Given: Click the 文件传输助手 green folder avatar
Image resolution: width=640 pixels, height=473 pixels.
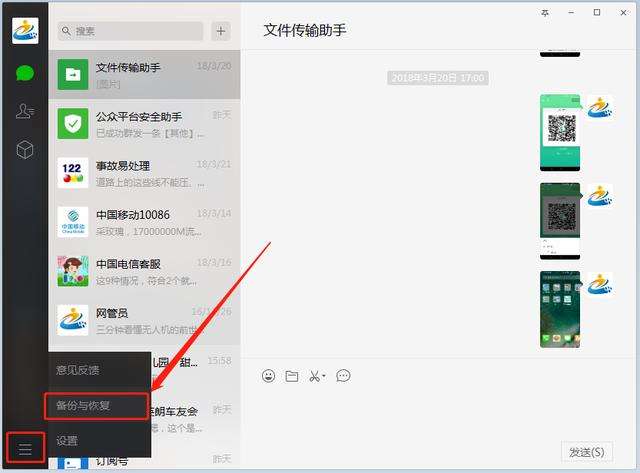Looking at the screenshot, I should pos(73,74).
